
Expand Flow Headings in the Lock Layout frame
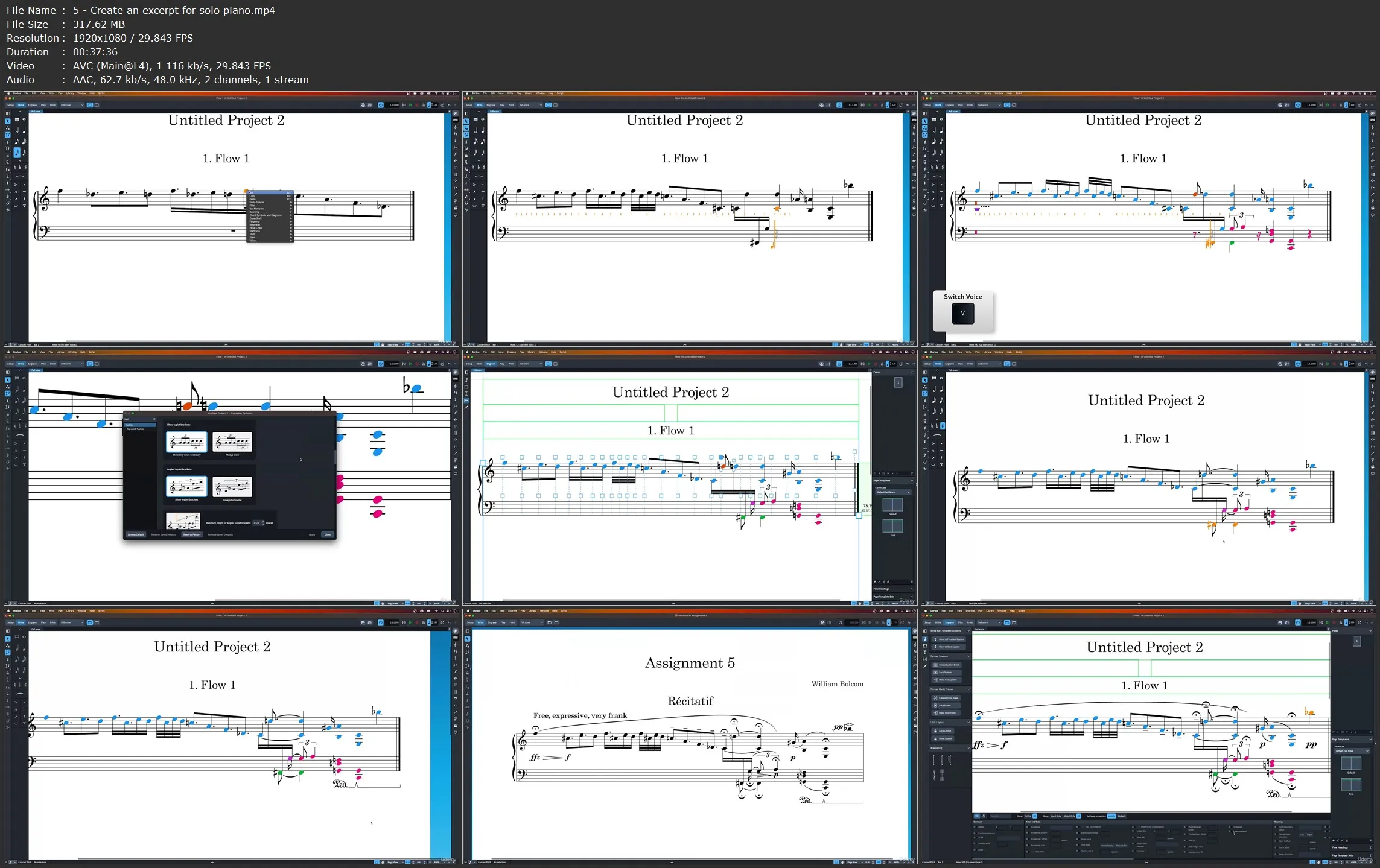point(1352,847)
